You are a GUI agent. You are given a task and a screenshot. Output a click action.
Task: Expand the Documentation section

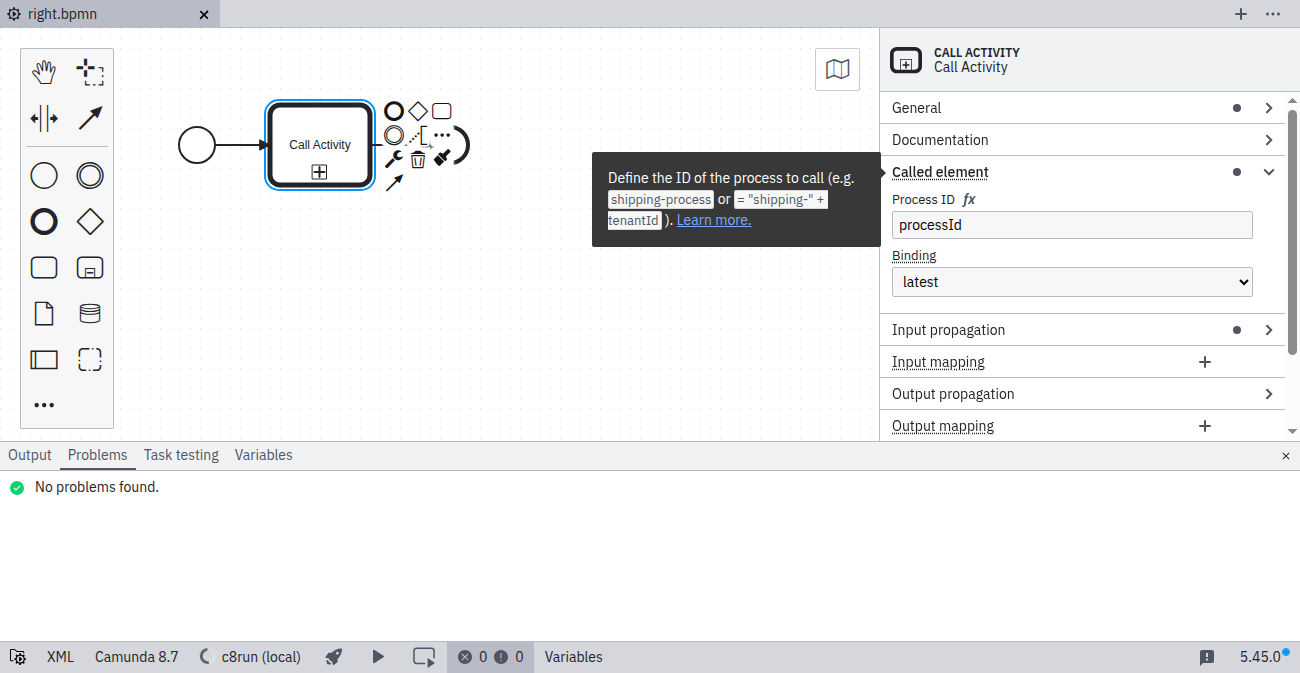pyautogui.click(x=1268, y=139)
